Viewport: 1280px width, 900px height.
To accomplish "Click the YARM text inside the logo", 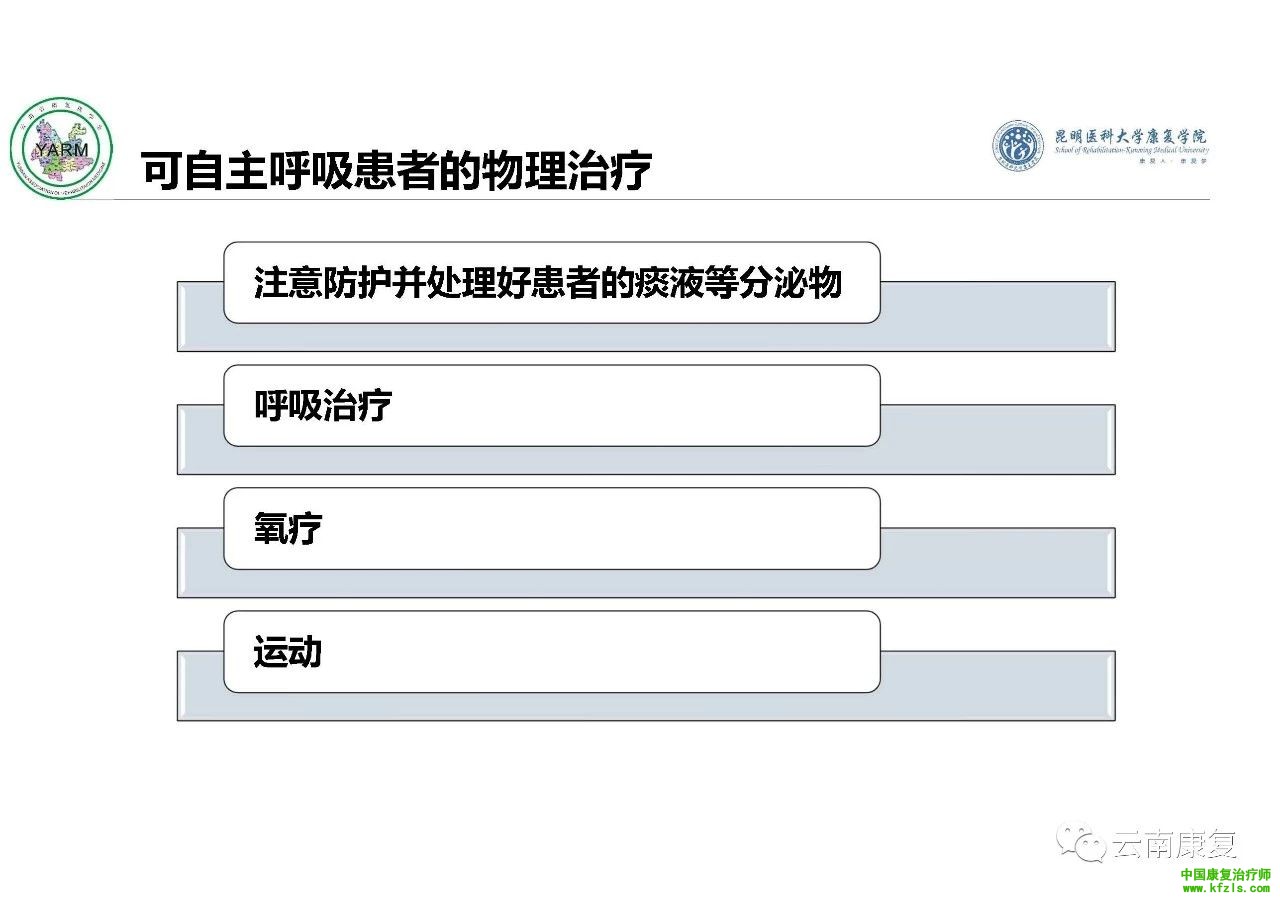I will 61,150.
